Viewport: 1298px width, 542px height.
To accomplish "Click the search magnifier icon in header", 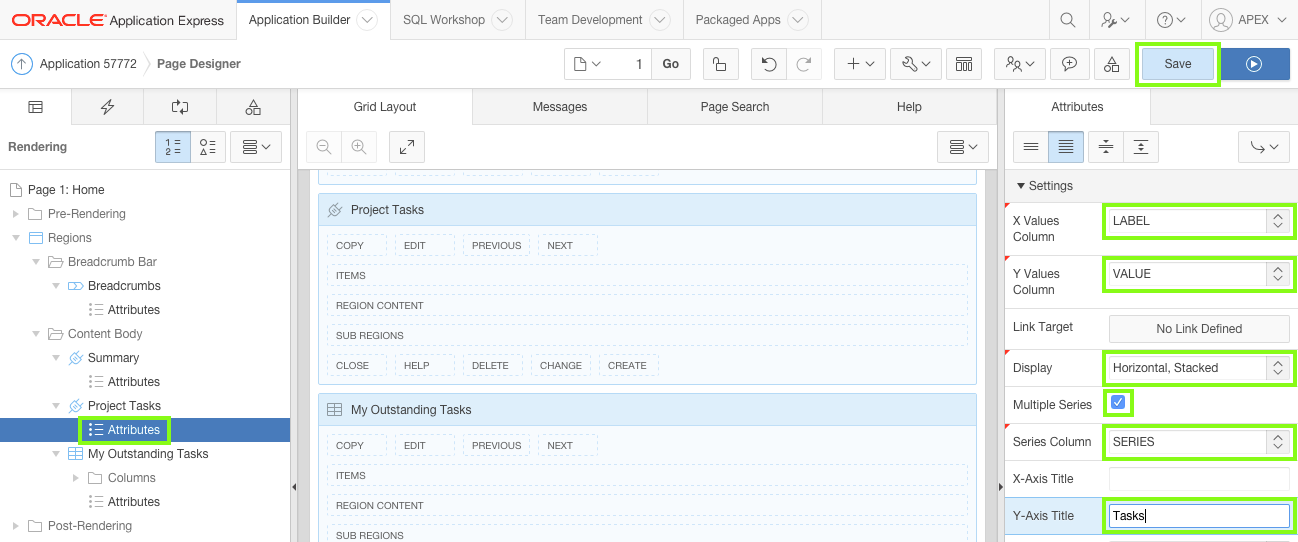I will pos(1068,20).
